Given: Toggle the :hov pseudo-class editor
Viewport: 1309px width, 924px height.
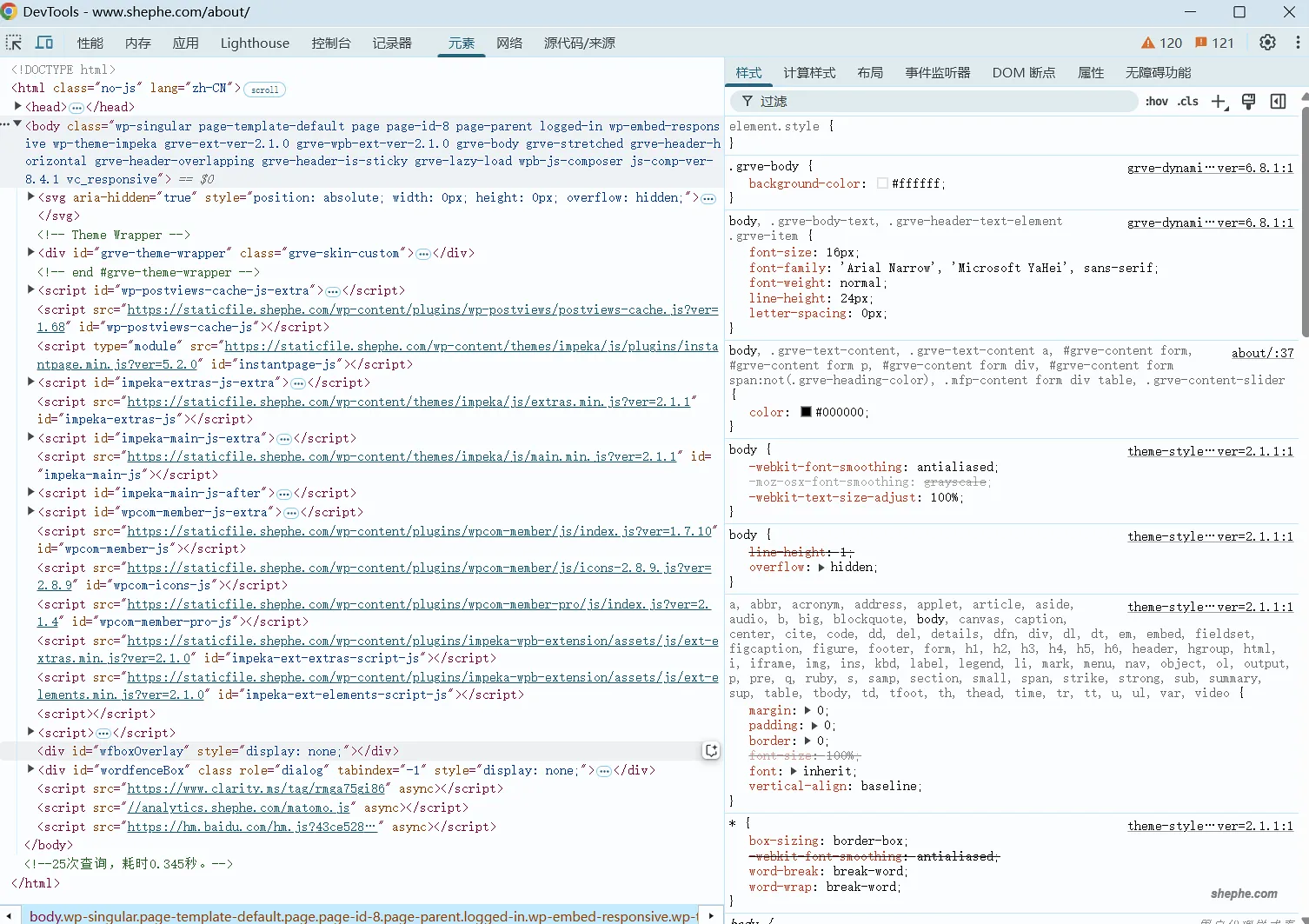Looking at the screenshot, I should [x=1157, y=101].
